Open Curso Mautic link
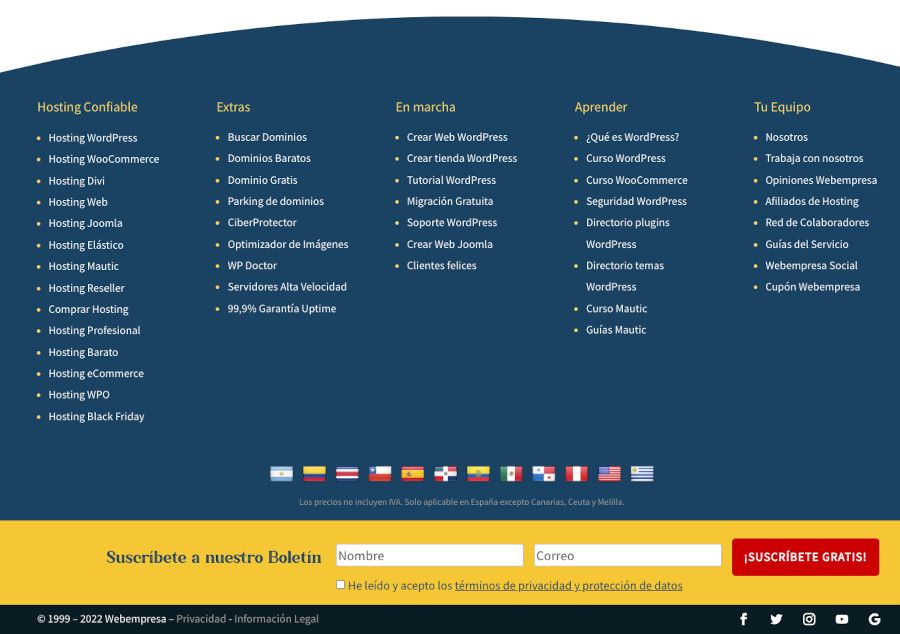This screenshot has width=900, height=634. (x=616, y=309)
